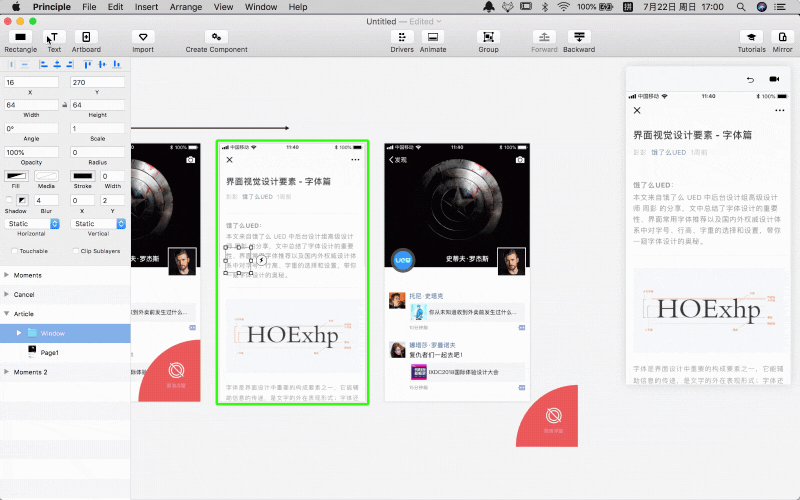Click the Fill color swatch
This screenshot has height=500, width=800.
tap(16, 176)
